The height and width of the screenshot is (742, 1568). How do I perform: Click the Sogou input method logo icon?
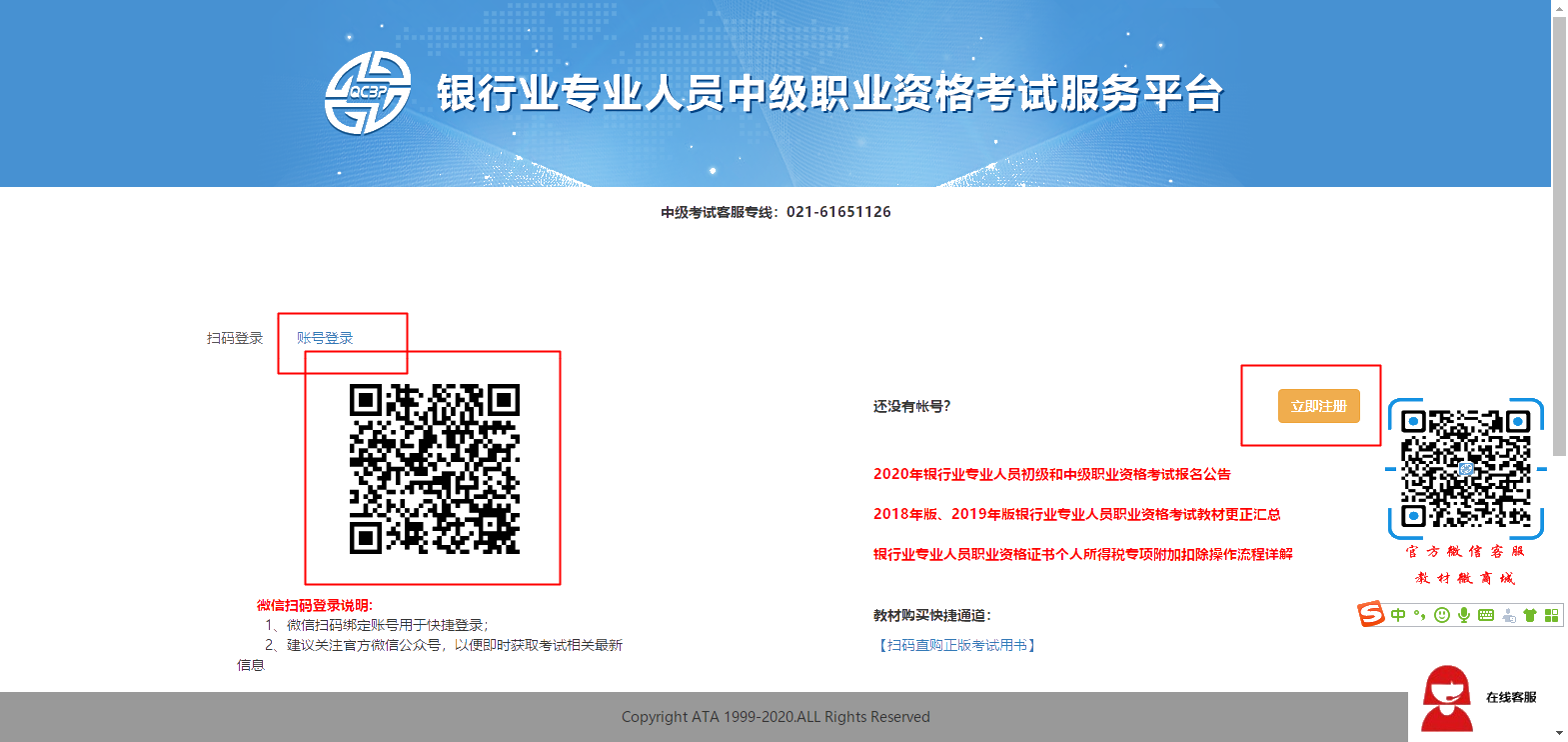click(x=1371, y=614)
